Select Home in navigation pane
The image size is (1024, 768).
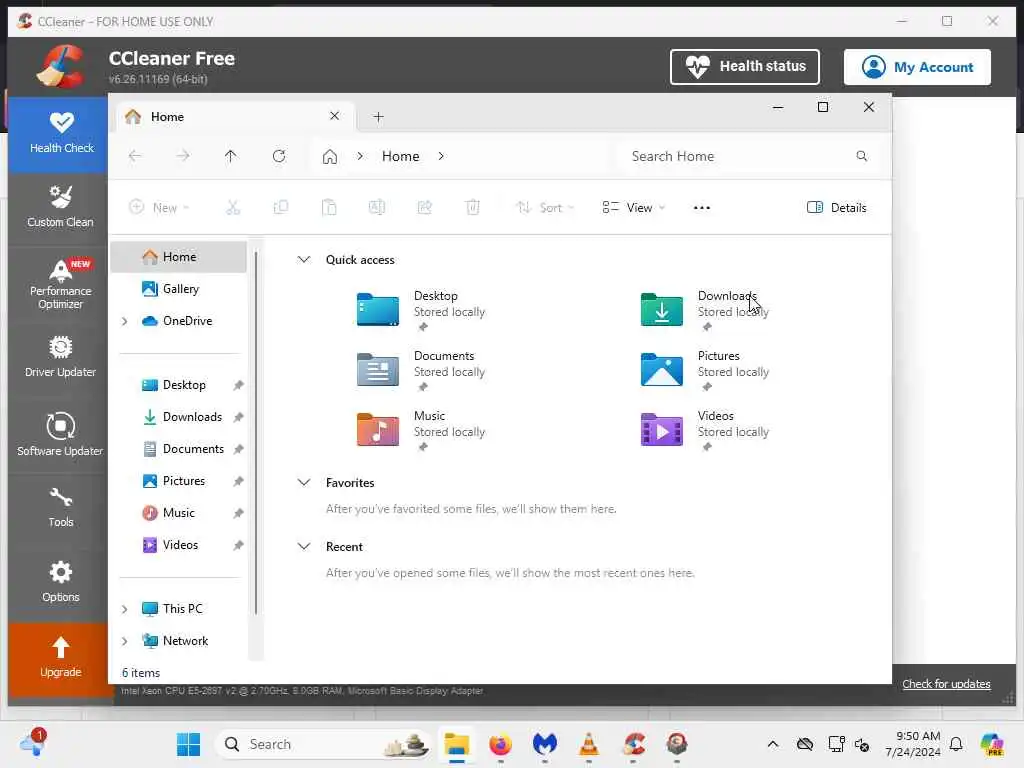(x=179, y=257)
